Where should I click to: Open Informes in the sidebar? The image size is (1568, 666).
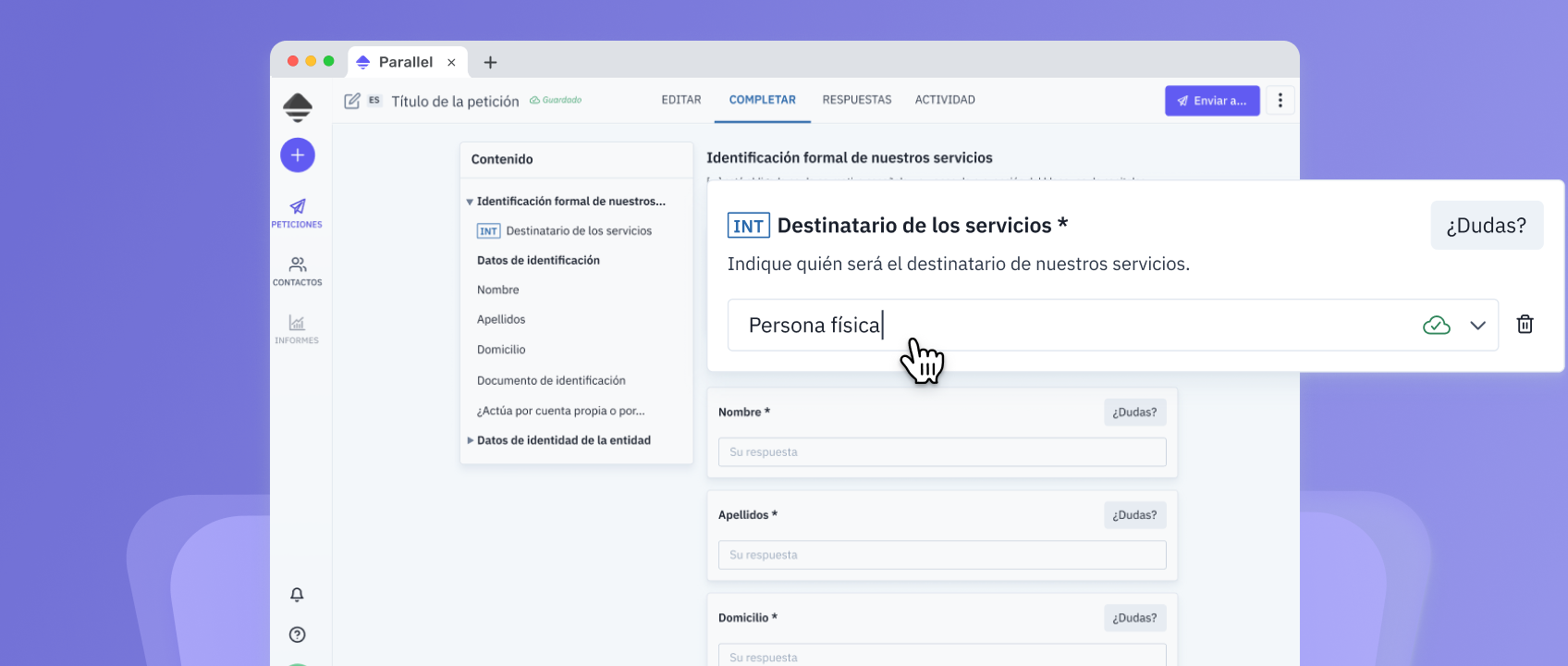click(297, 329)
